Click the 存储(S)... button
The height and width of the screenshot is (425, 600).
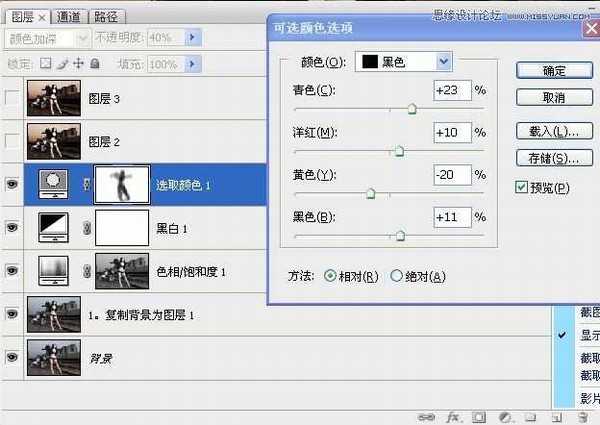click(554, 158)
